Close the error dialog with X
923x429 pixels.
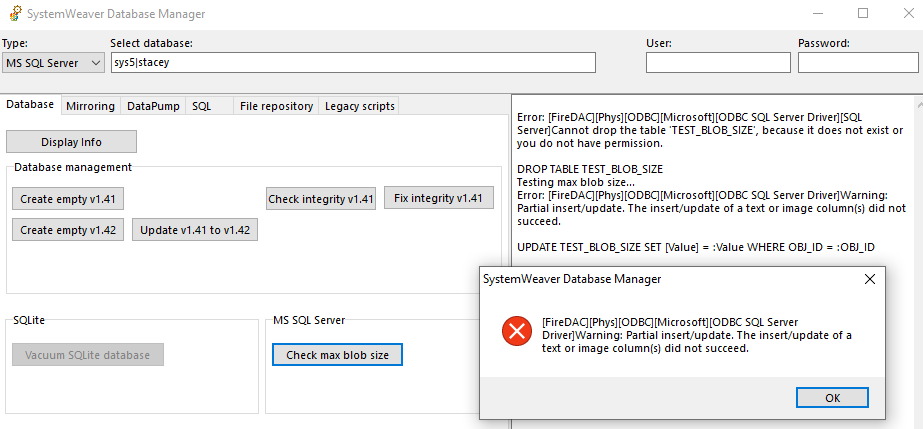tap(869, 279)
